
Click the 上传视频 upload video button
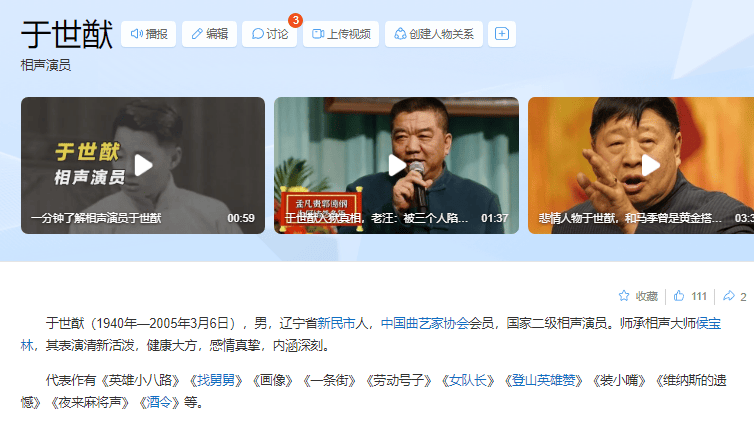pos(341,34)
